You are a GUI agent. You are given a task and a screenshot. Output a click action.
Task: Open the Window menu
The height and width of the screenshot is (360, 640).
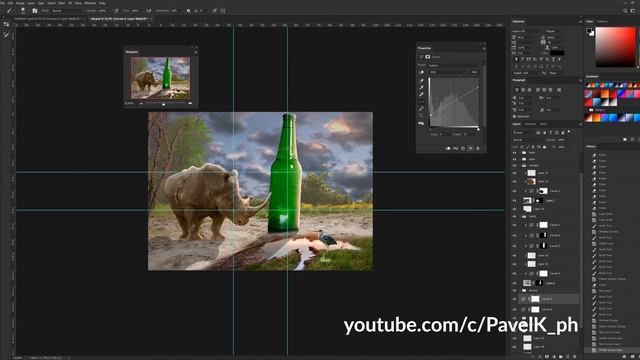click(x=90, y=3)
